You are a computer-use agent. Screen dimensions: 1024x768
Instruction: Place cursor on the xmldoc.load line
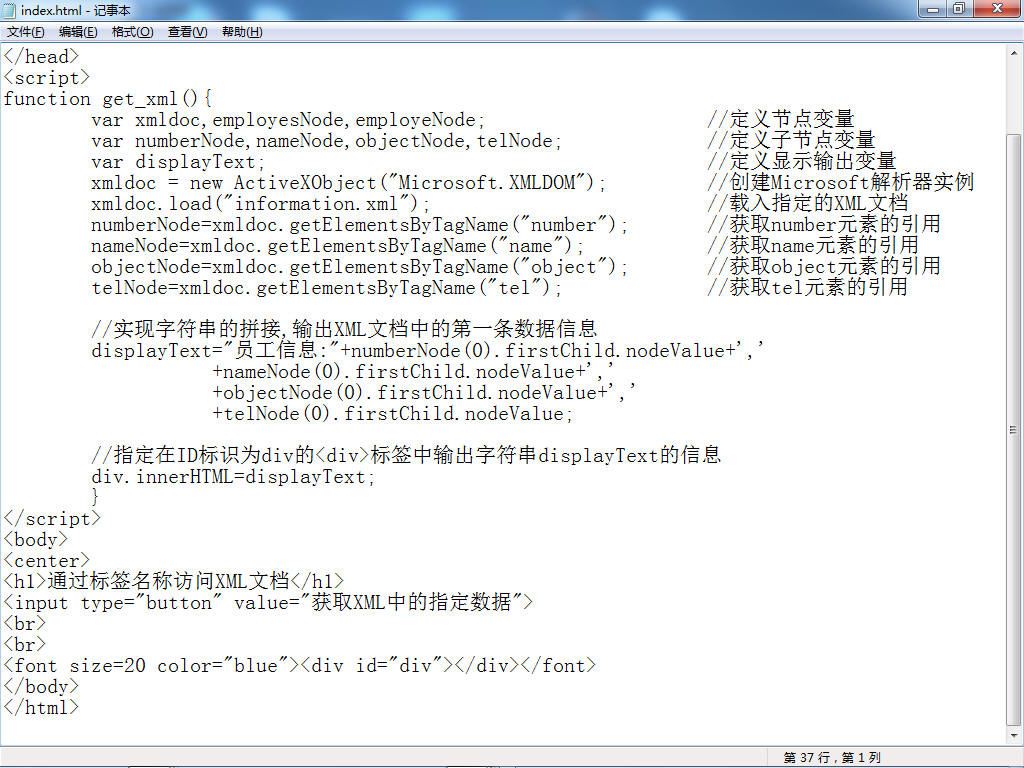(261, 203)
